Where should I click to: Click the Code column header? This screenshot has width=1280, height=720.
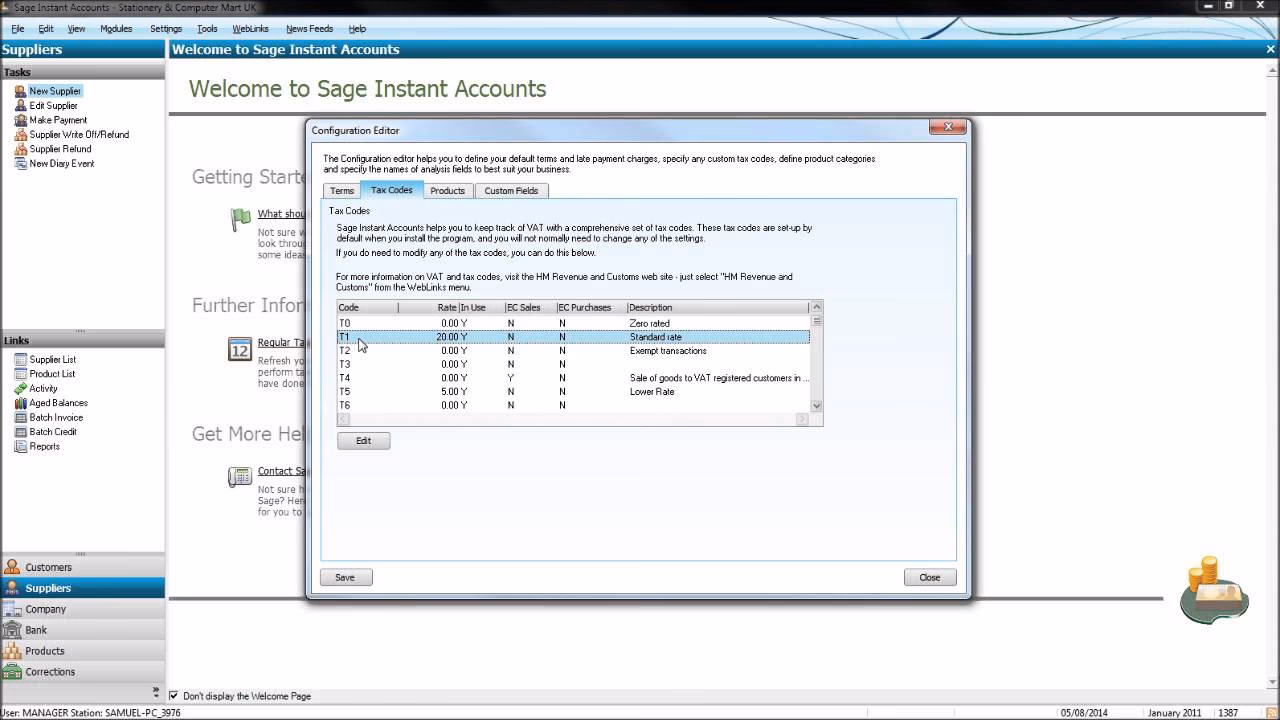(x=367, y=308)
